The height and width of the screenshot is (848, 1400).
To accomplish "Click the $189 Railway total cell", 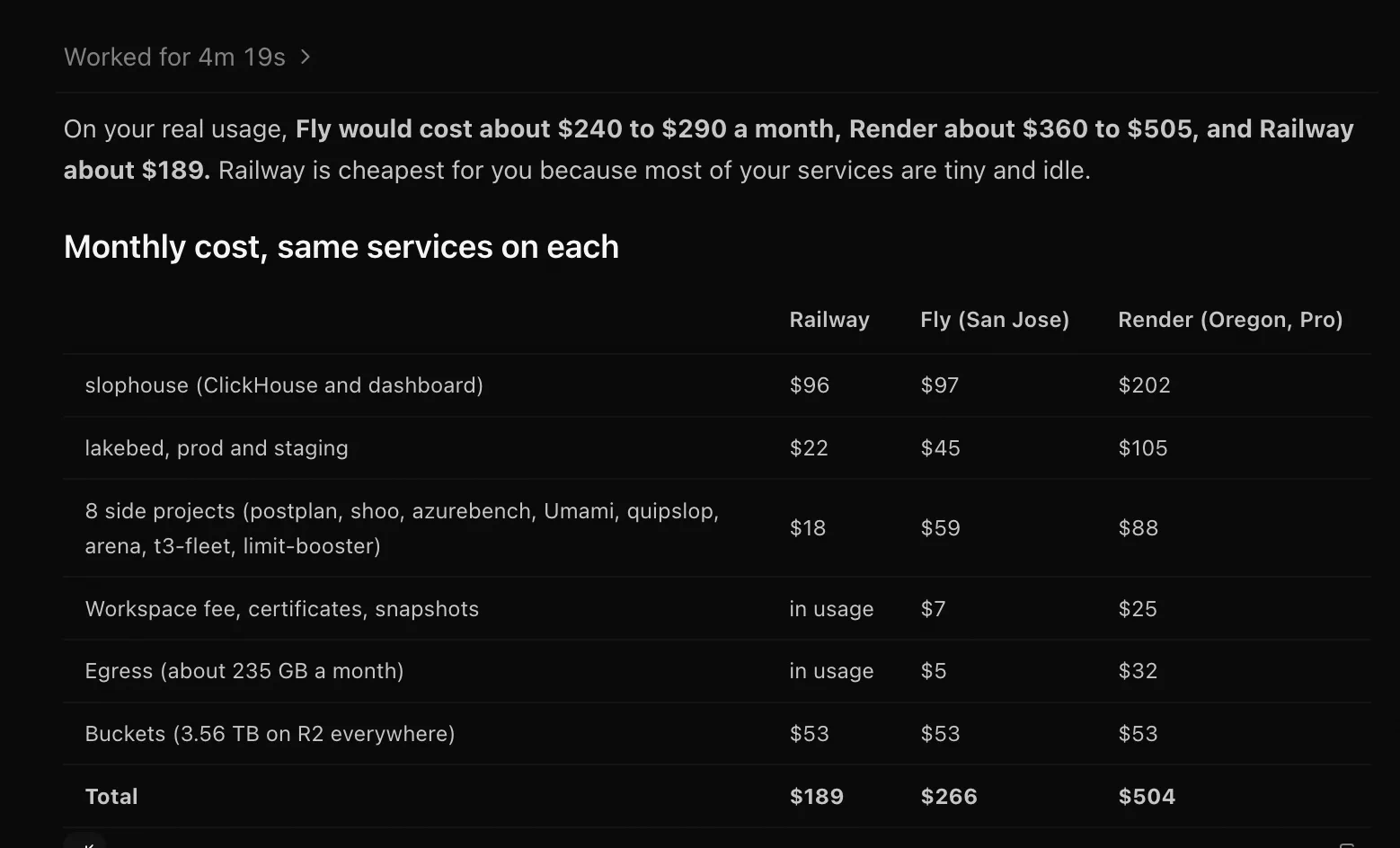I will click(x=816, y=797).
